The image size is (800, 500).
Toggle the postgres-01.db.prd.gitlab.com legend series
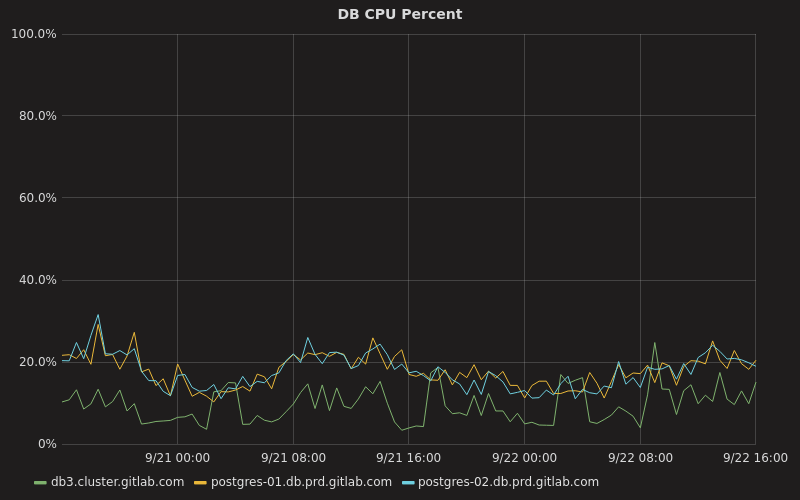point(300,482)
